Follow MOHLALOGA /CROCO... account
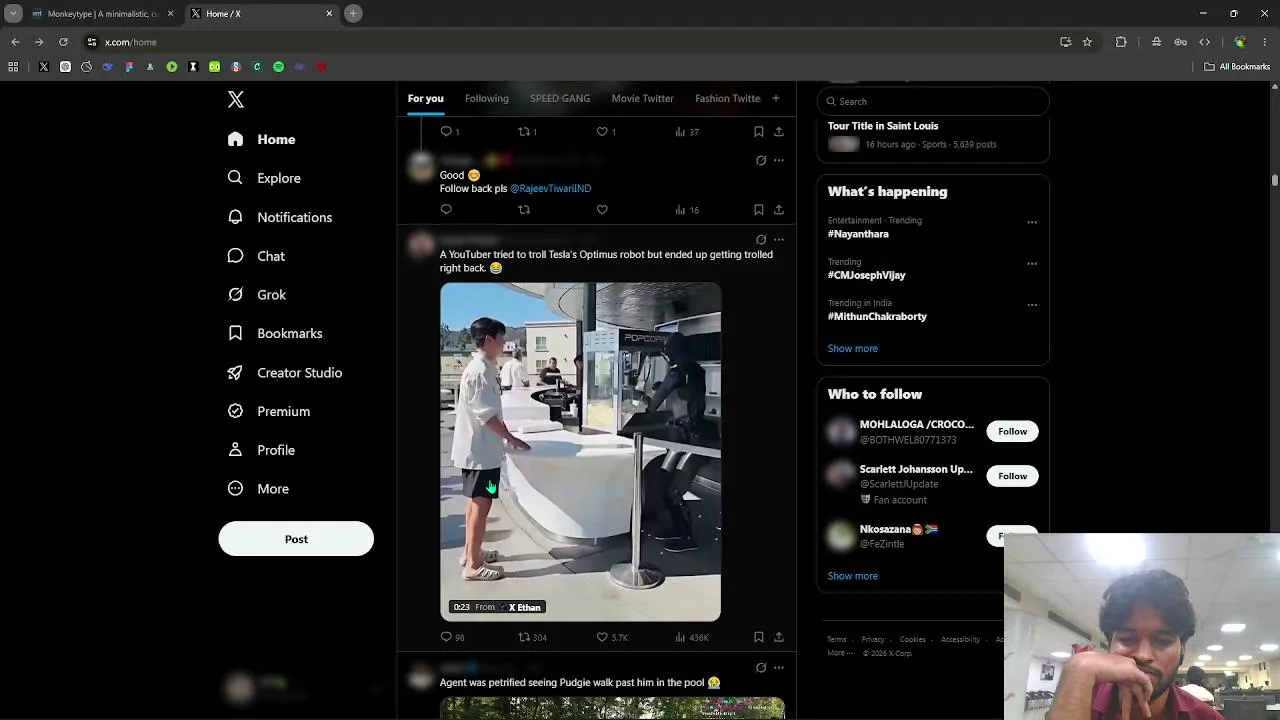The image size is (1280, 720). click(x=1012, y=431)
